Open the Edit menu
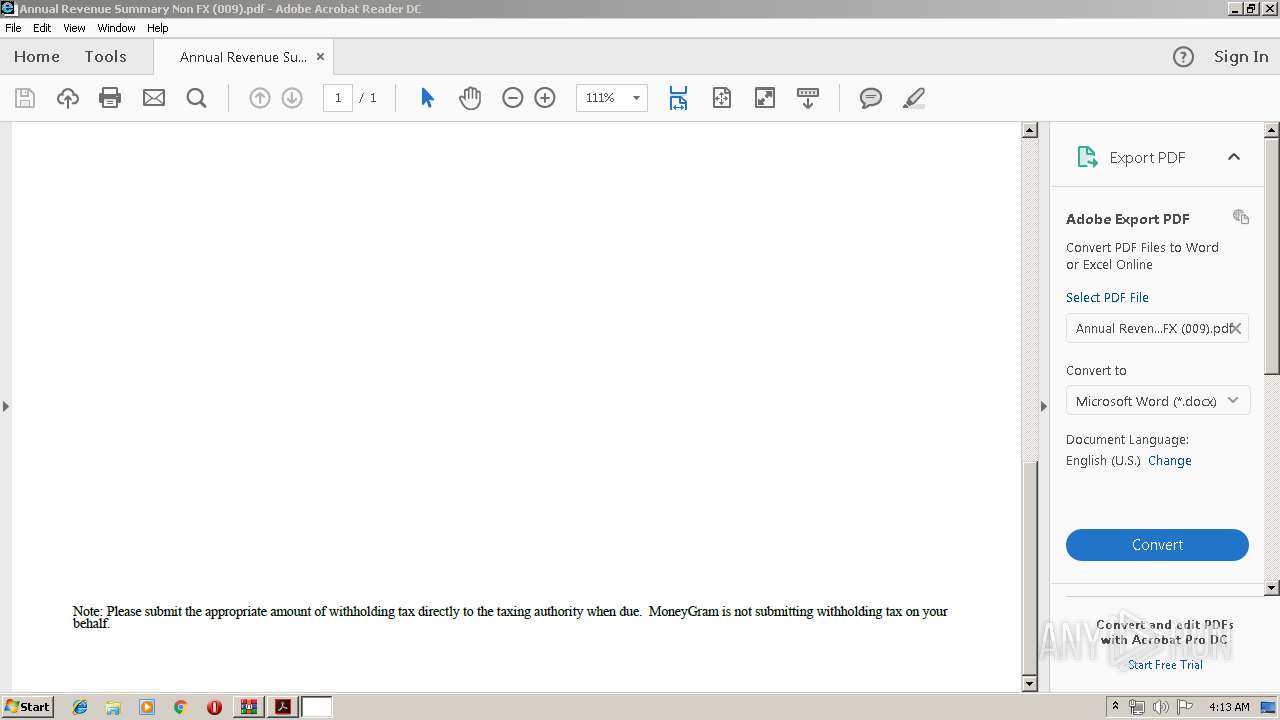Image resolution: width=1280 pixels, height=720 pixels. coord(42,28)
